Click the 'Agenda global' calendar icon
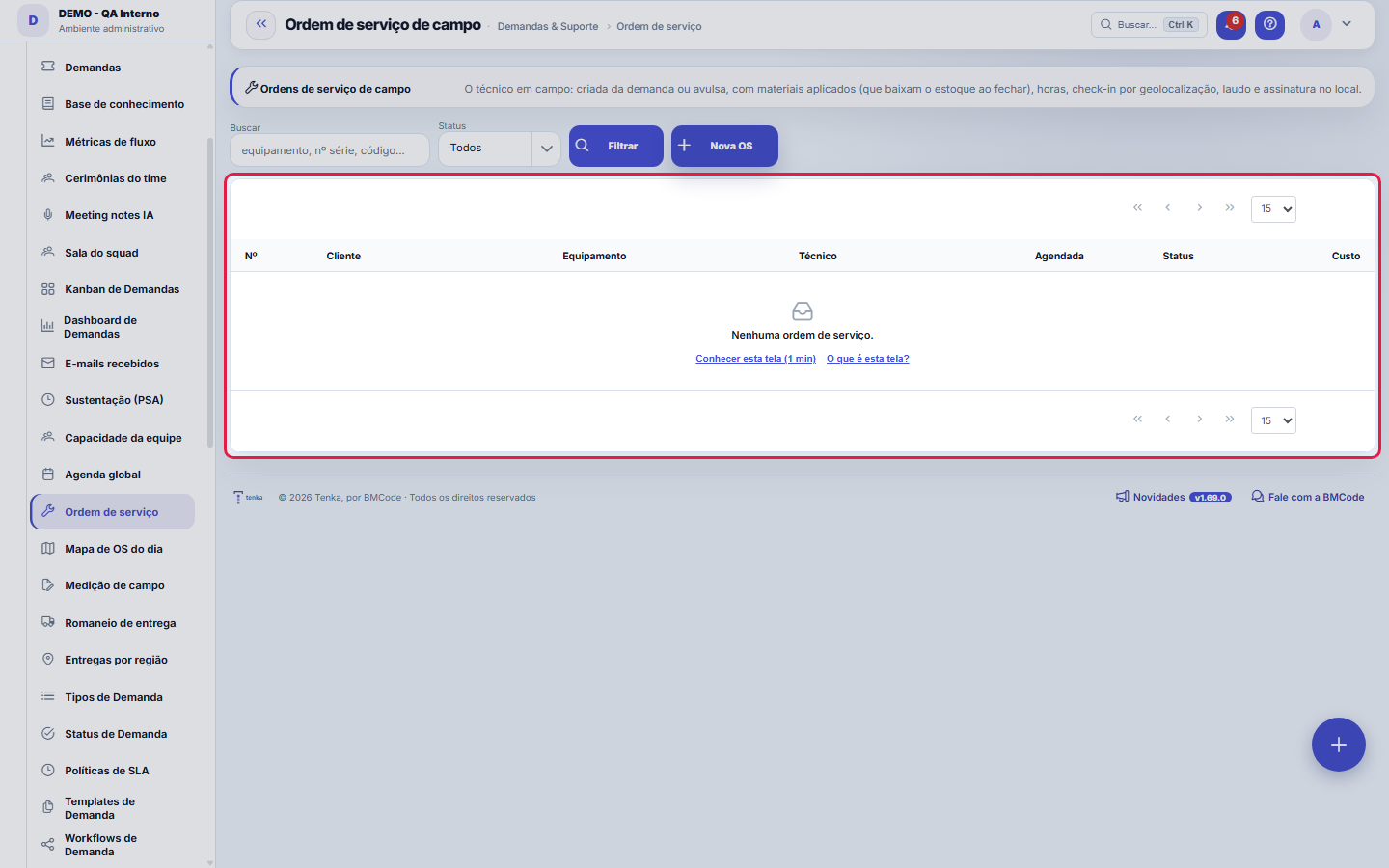The image size is (1389, 868). point(48,475)
